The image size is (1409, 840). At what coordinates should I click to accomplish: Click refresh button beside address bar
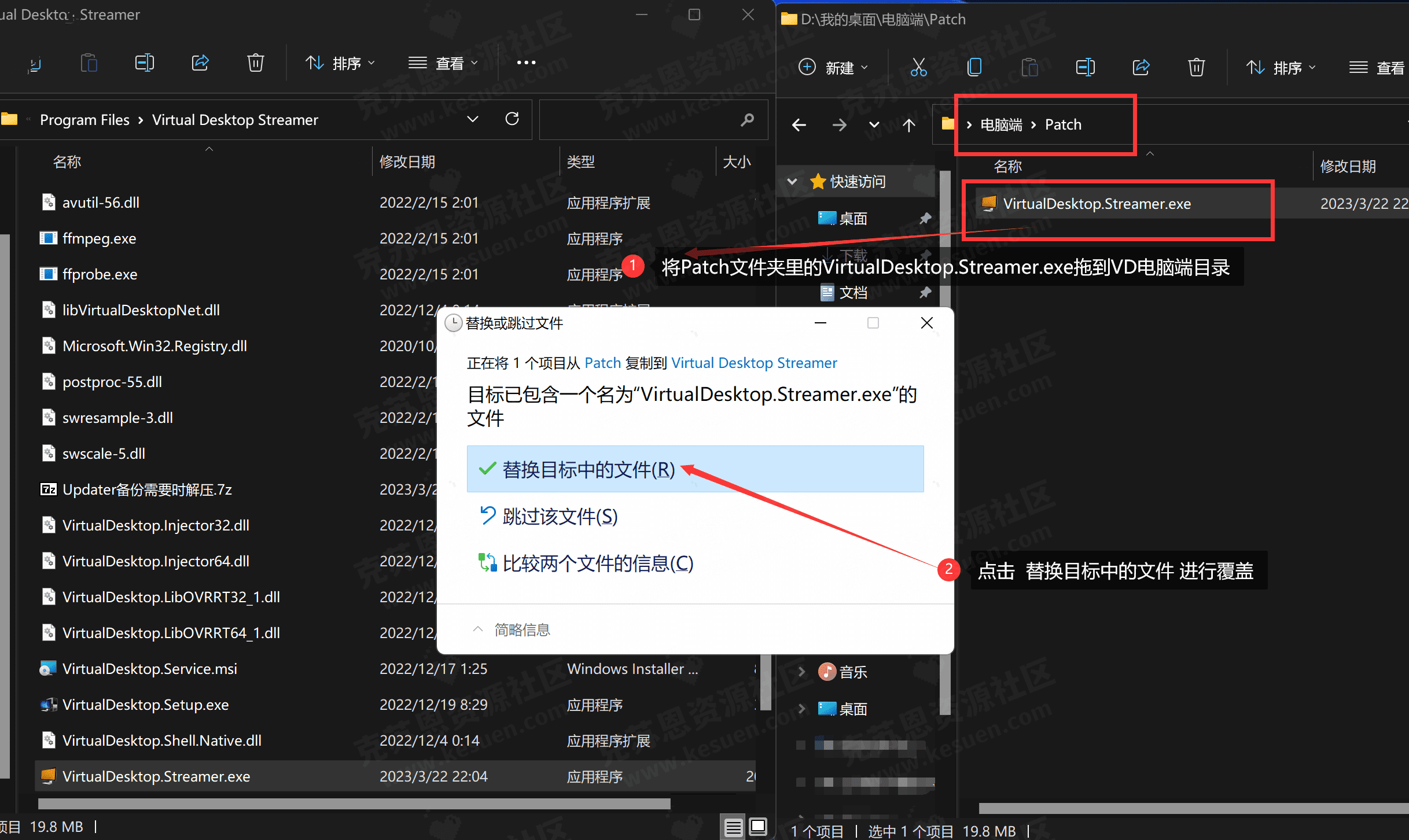click(x=512, y=119)
